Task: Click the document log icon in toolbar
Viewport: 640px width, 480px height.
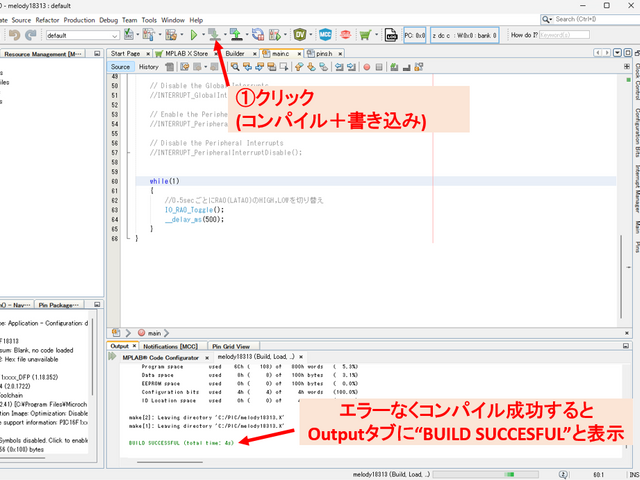Action: [391, 35]
